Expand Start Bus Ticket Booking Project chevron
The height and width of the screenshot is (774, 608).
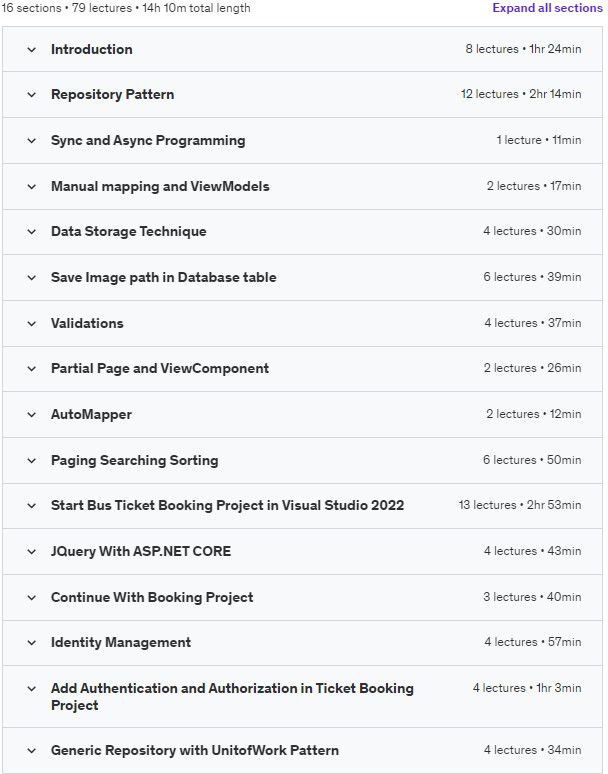pos(32,505)
